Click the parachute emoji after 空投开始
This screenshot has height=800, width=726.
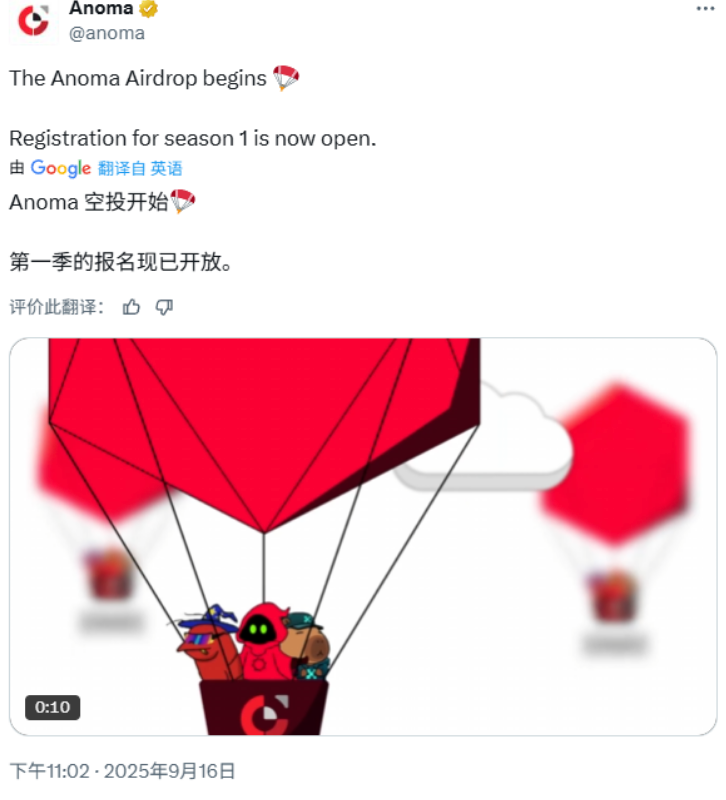pos(182,202)
